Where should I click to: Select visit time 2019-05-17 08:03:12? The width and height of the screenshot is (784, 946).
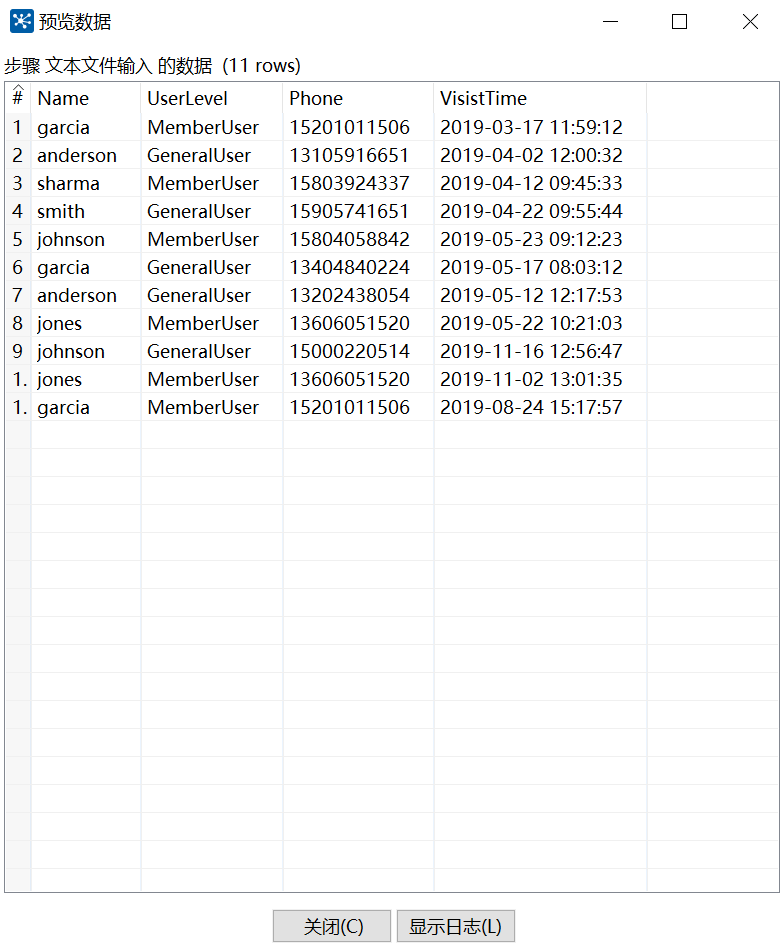[x=540, y=267]
